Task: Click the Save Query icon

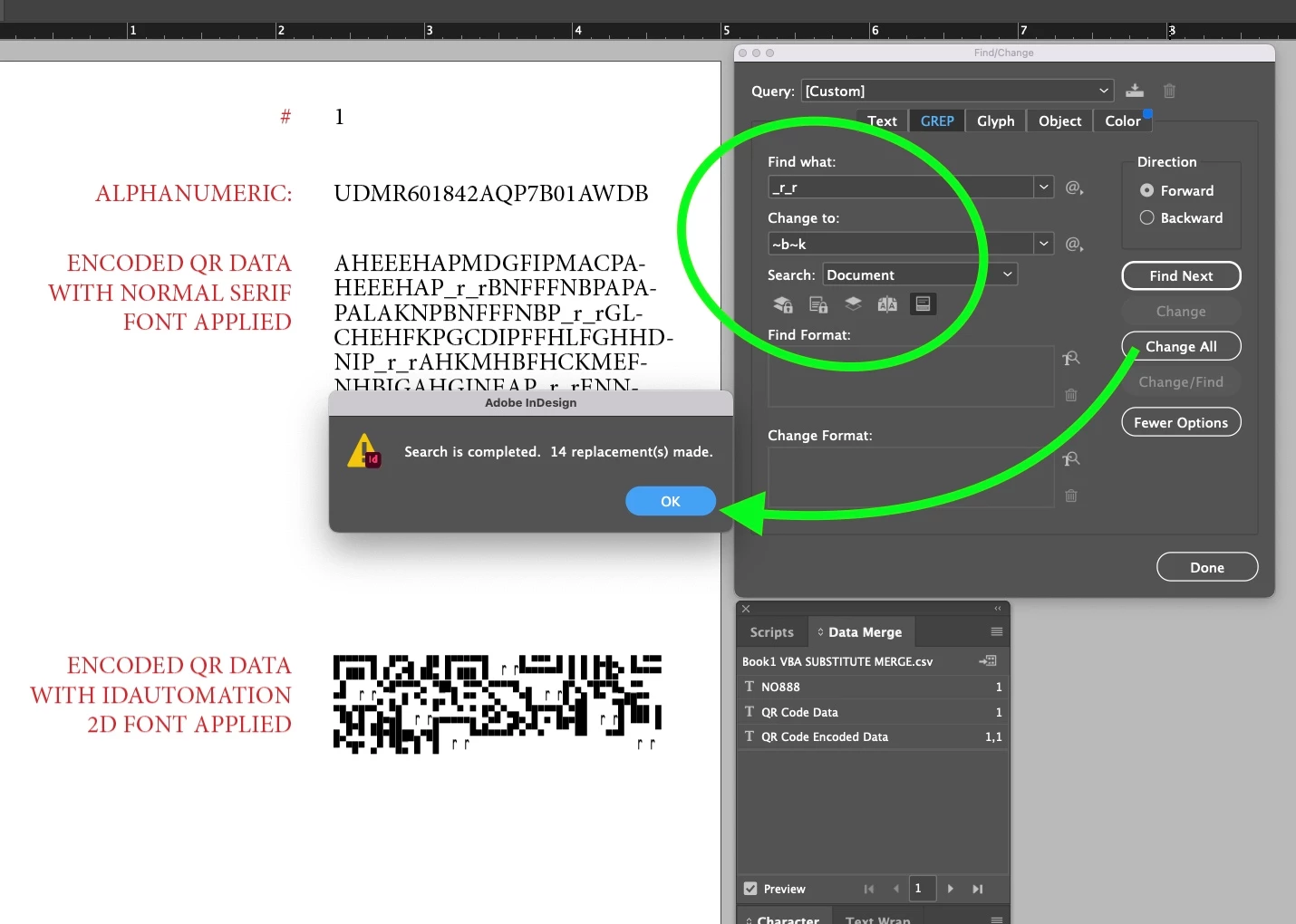Action: tap(1134, 91)
